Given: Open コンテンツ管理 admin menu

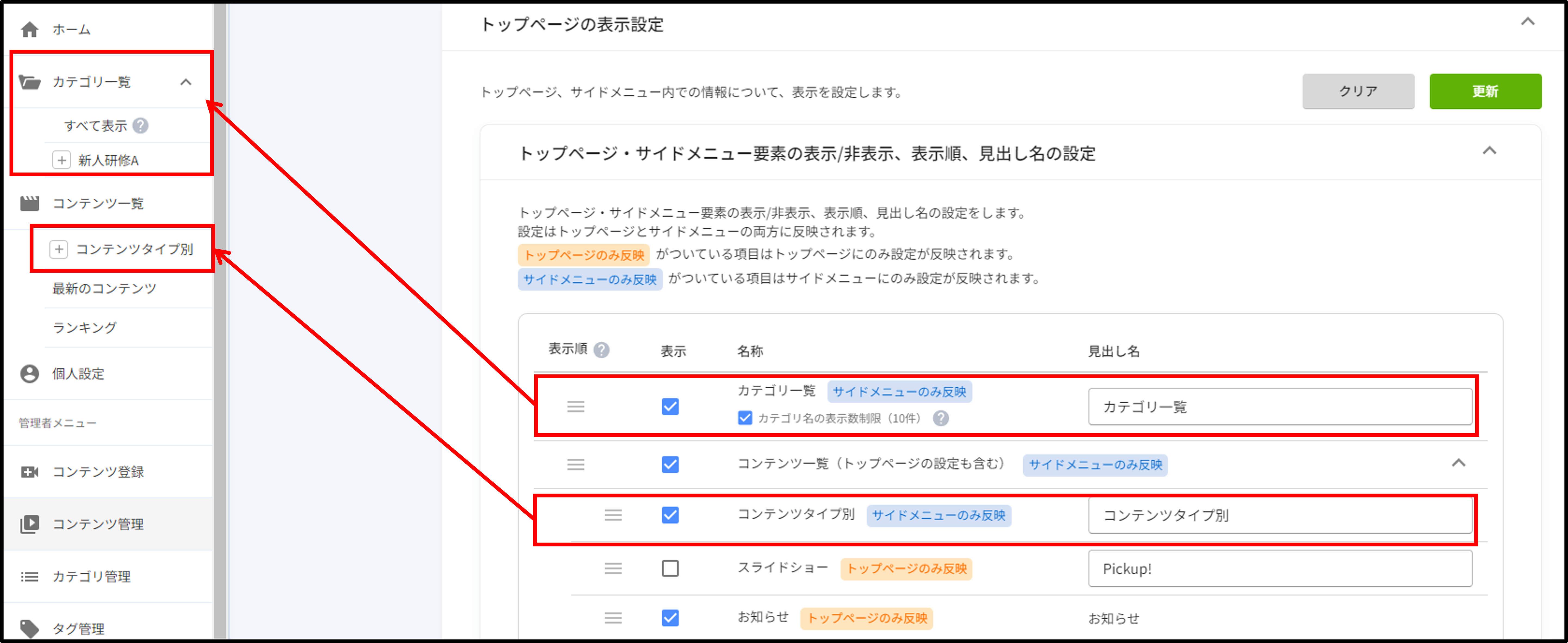Looking at the screenshot, I should 98,524.
